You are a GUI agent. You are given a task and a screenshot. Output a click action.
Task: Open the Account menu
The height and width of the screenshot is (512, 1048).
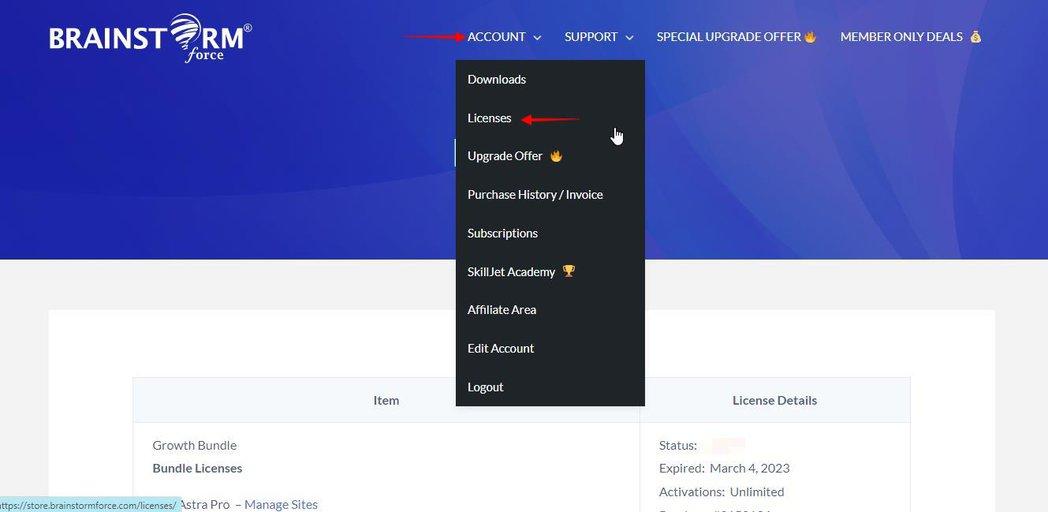point(497,37)
